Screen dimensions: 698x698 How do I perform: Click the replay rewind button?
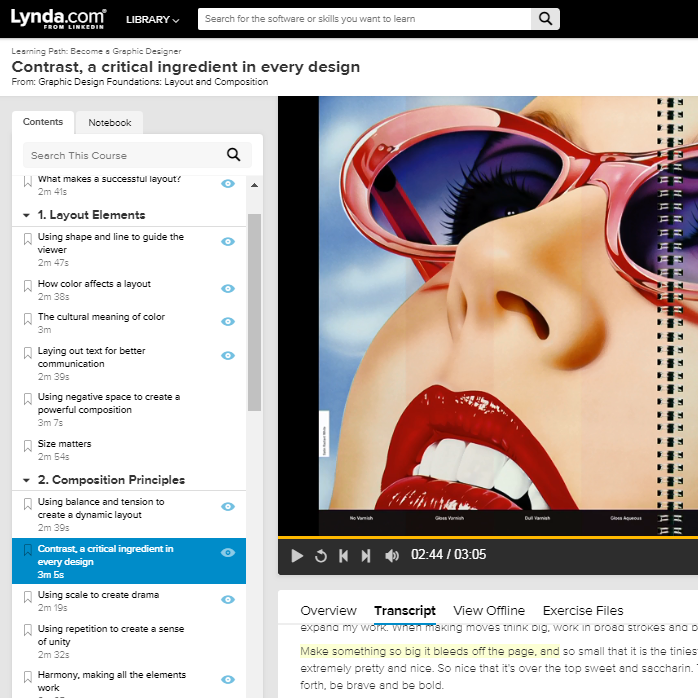click(321, 556)
